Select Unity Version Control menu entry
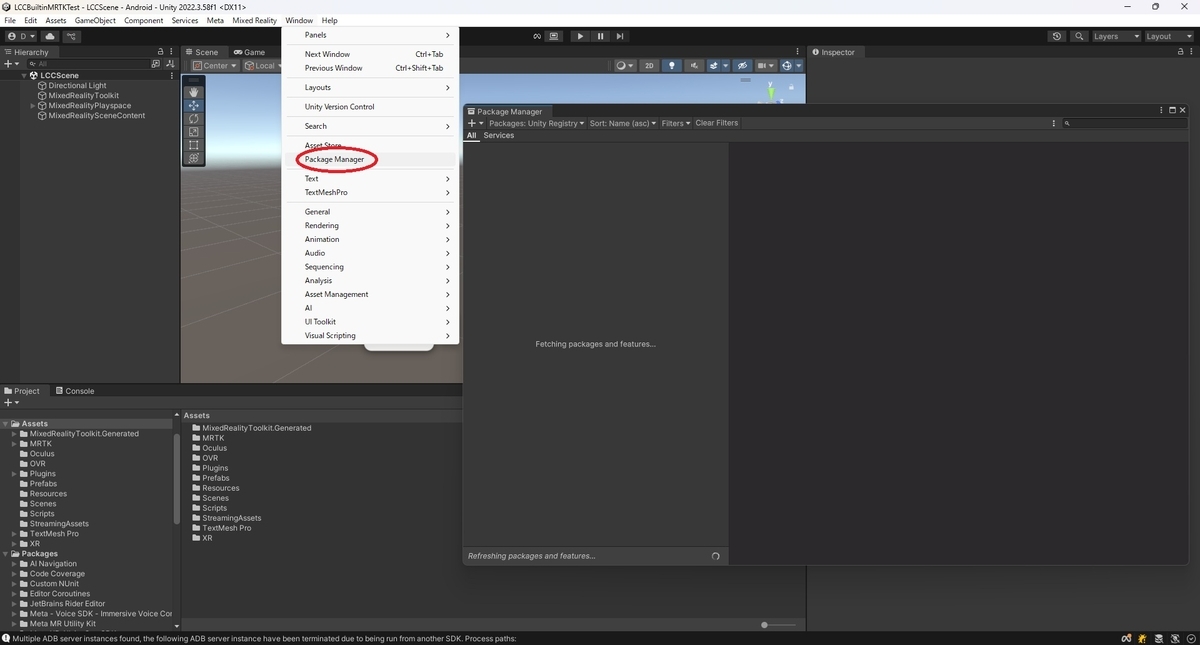This screenshot has width=1200, height=645. (x=370, y=107)
